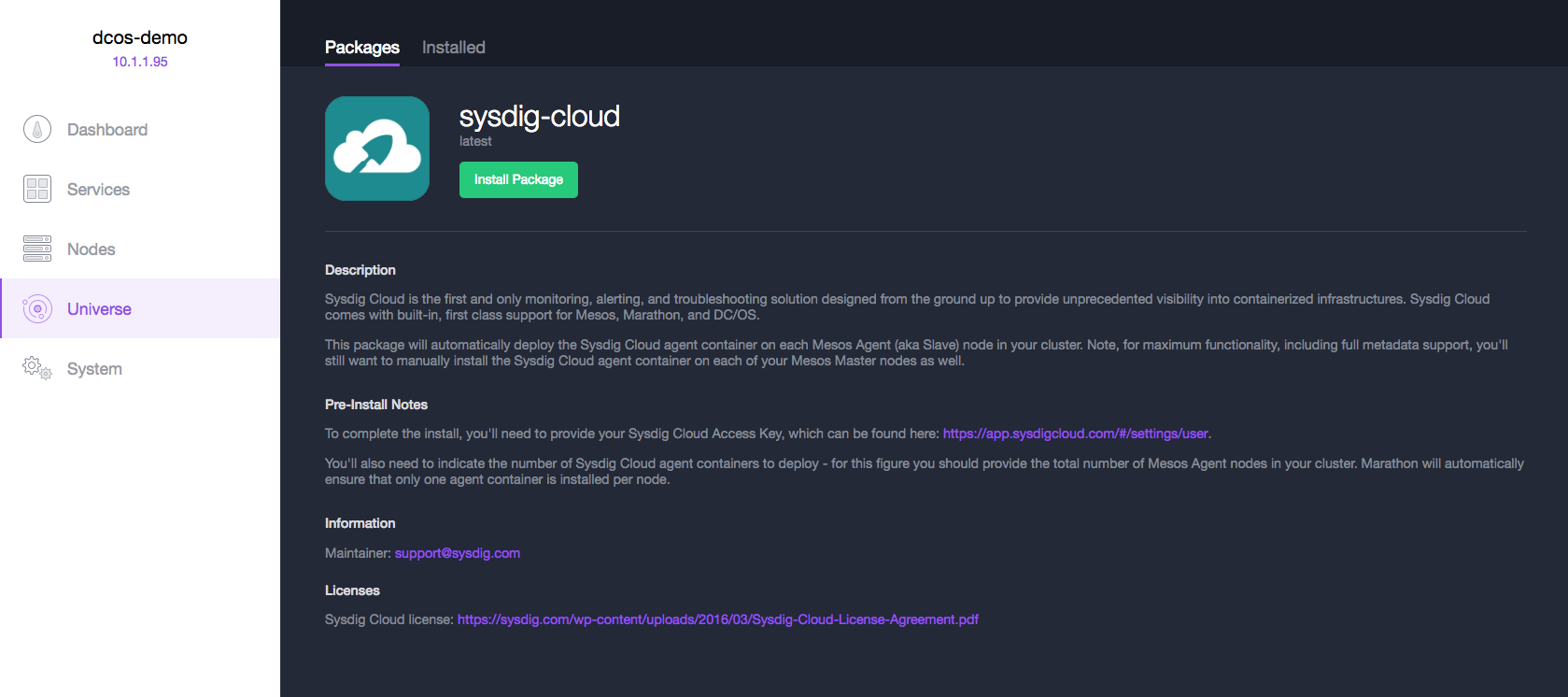This screenshot has height=697, width=1568.
Task: Click the Information heading
Action: click(360, 523)
